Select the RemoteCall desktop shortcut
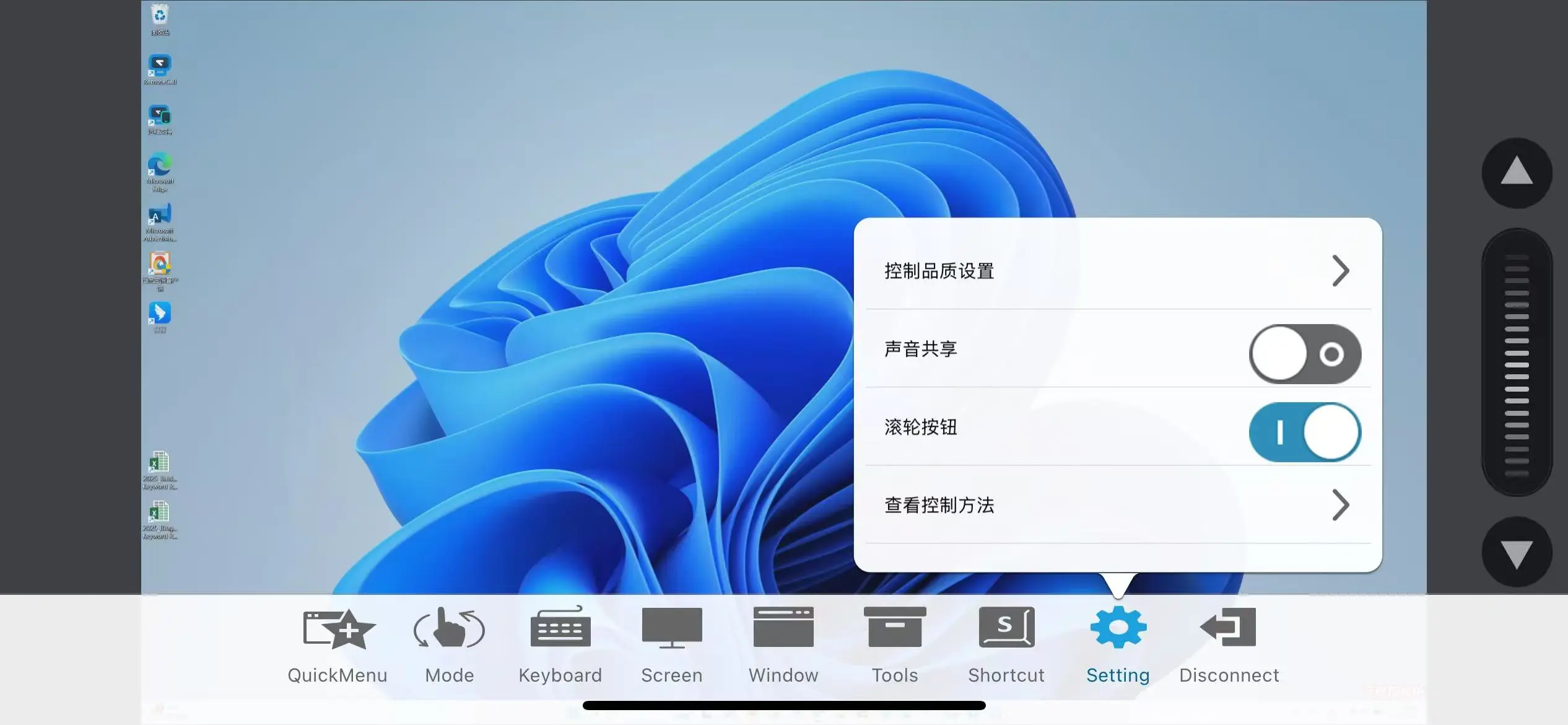Image resolution: width=1568 pixels, height=725 pixels. pos(160,69)
